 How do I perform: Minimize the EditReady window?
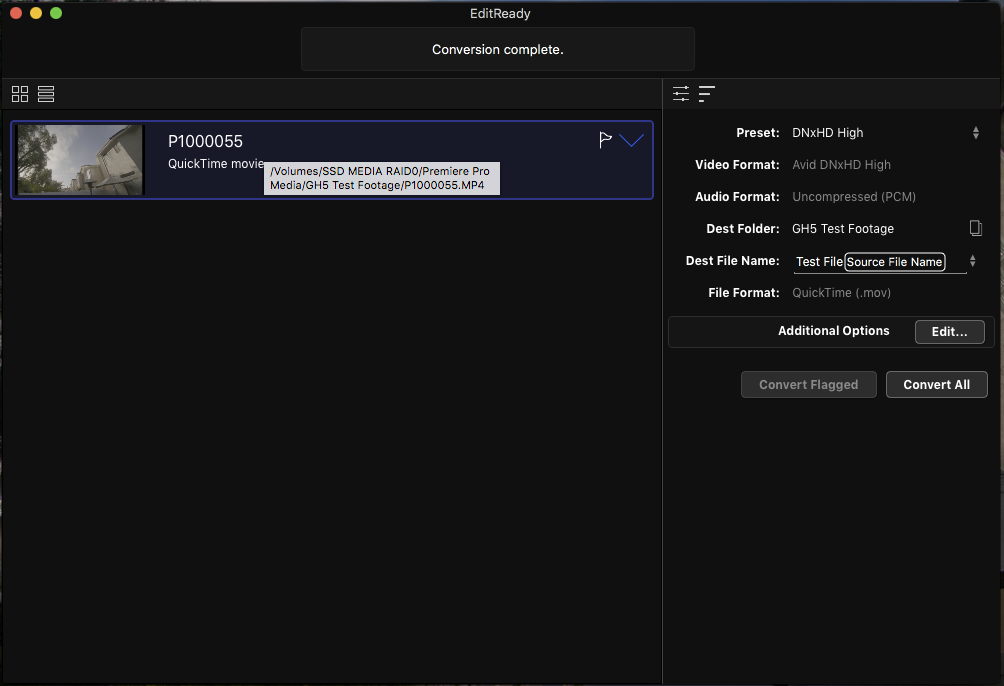(x=36, y=13)
